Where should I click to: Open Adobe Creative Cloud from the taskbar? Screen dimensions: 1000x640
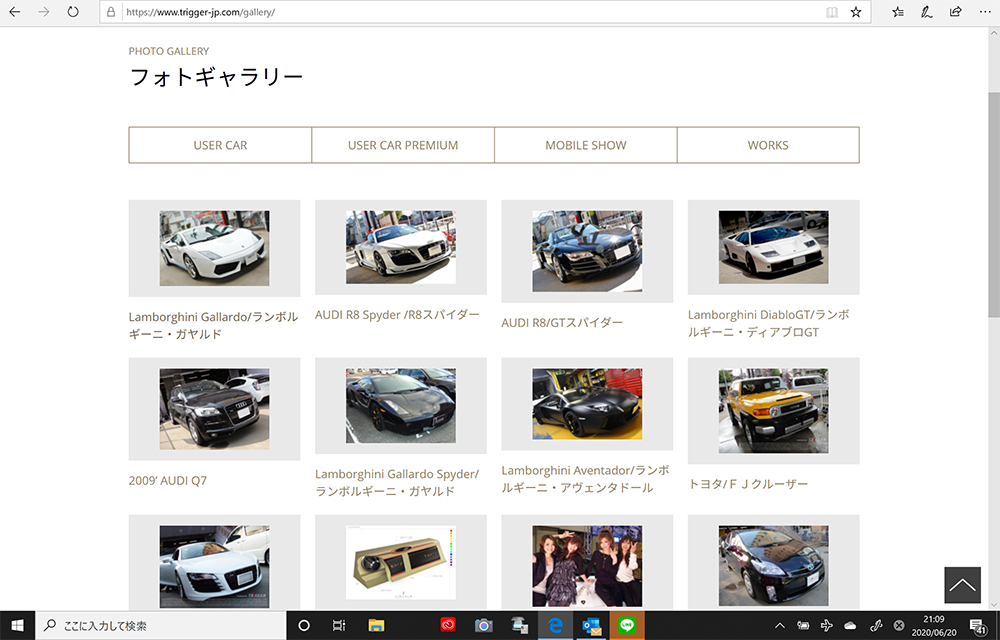click(x=448, y=625)
